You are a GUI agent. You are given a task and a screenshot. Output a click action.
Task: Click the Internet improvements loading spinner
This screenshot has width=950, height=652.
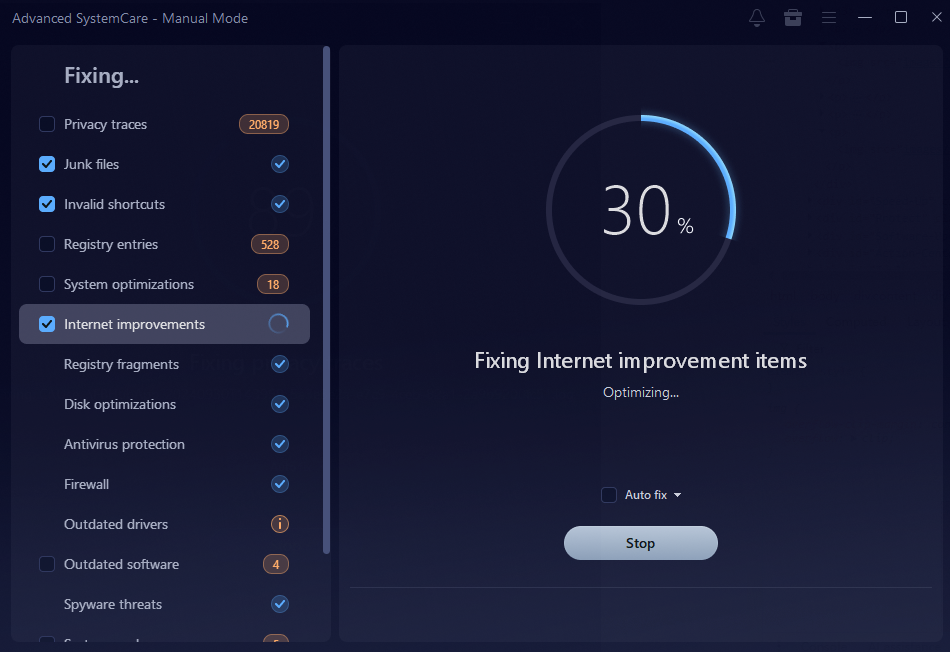point(279,324)
